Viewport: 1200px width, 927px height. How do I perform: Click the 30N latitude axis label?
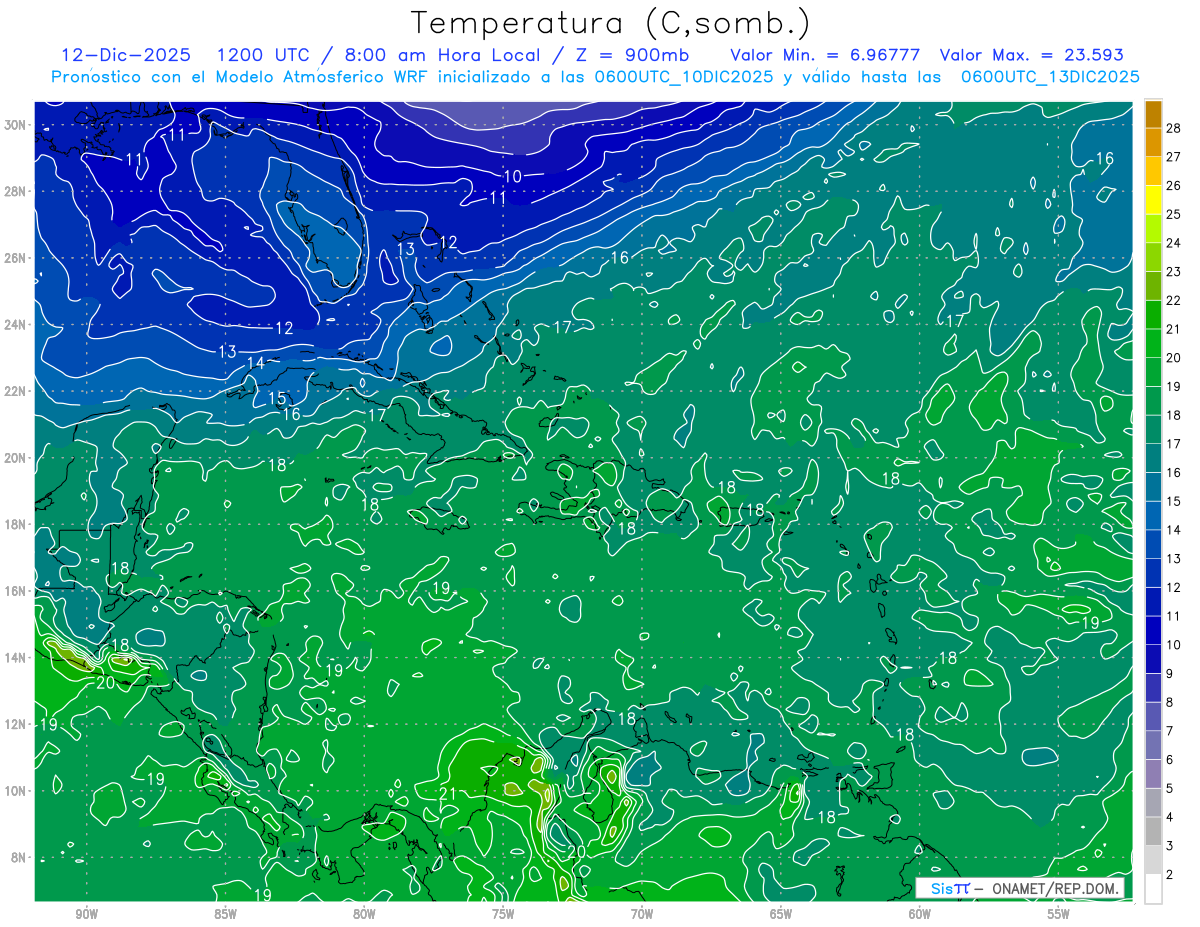pos(16,125)
